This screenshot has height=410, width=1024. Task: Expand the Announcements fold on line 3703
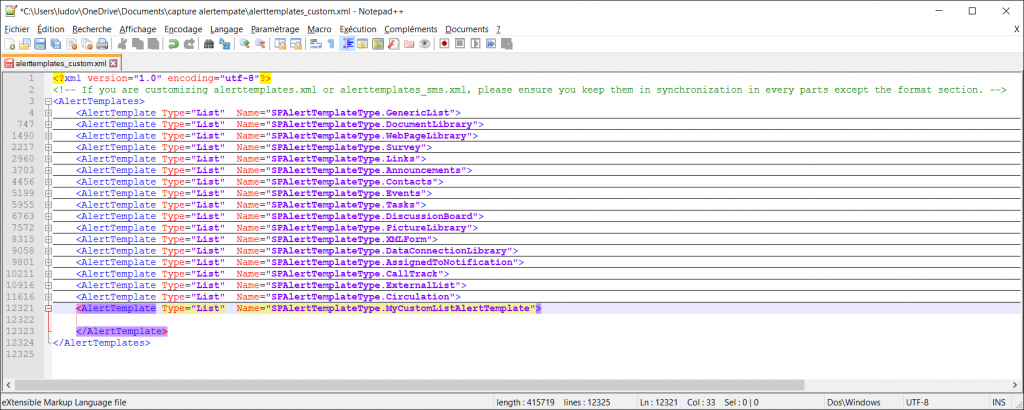pyautogui.click(x=48, y=170)
